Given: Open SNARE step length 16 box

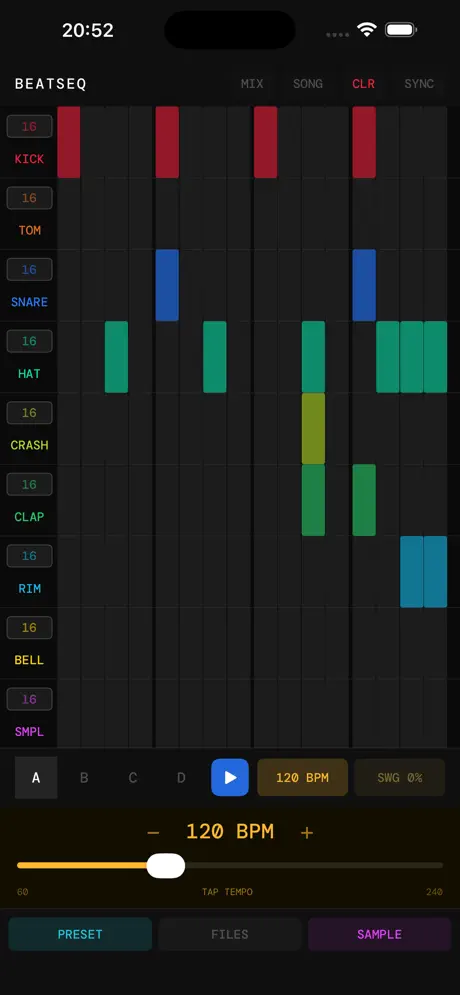Looking at the screenshot, I should point(29,270).
